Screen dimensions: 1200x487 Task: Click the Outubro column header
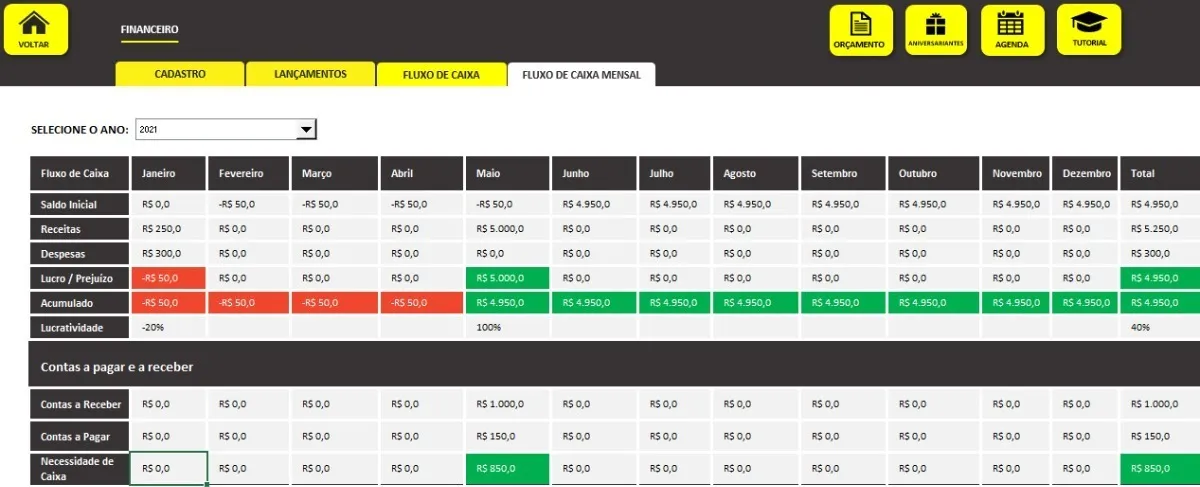[933, 173]
